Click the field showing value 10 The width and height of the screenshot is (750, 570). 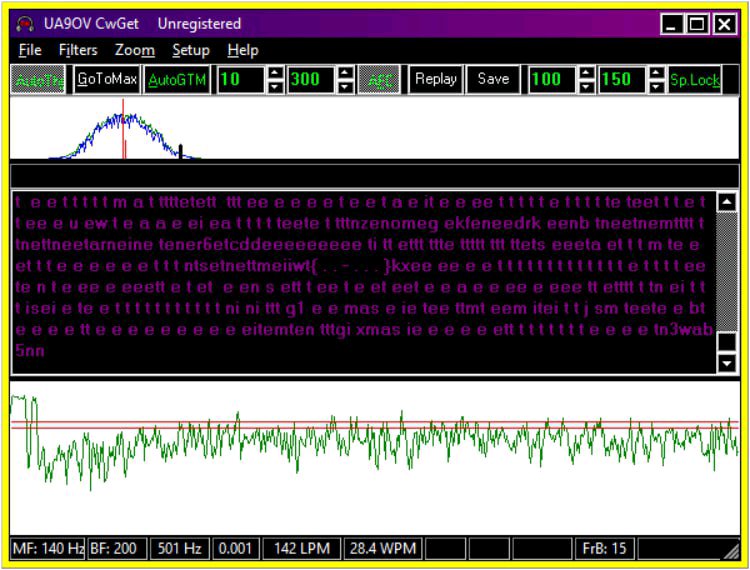(240, 80)
